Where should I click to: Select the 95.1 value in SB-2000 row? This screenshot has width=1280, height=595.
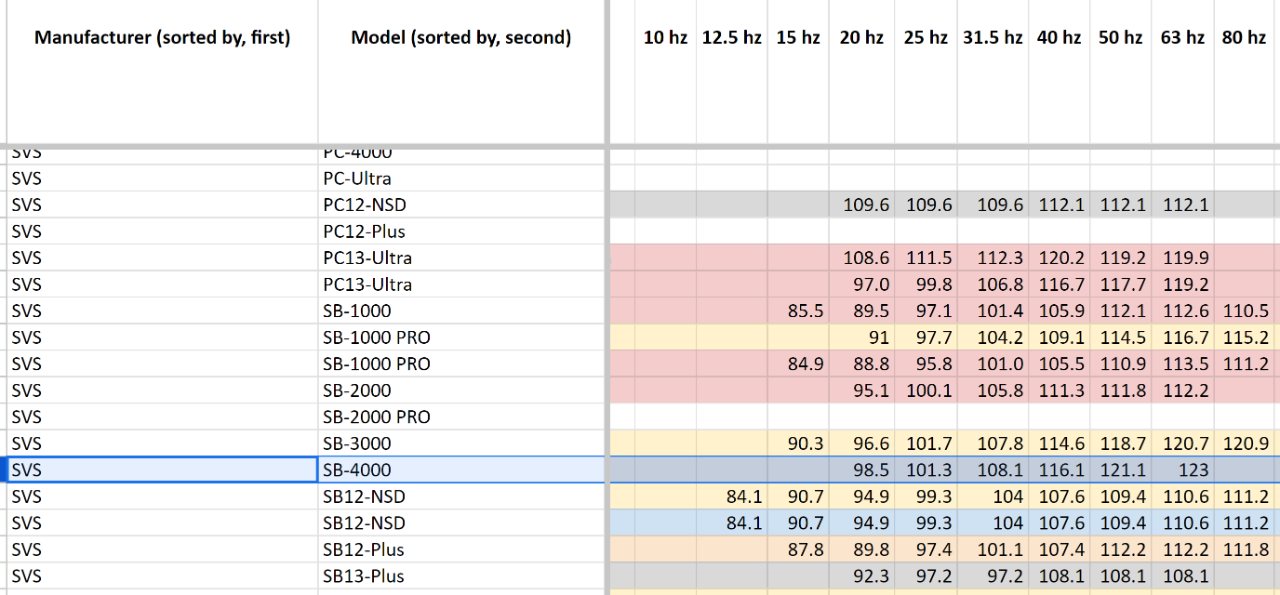point(861,390)
